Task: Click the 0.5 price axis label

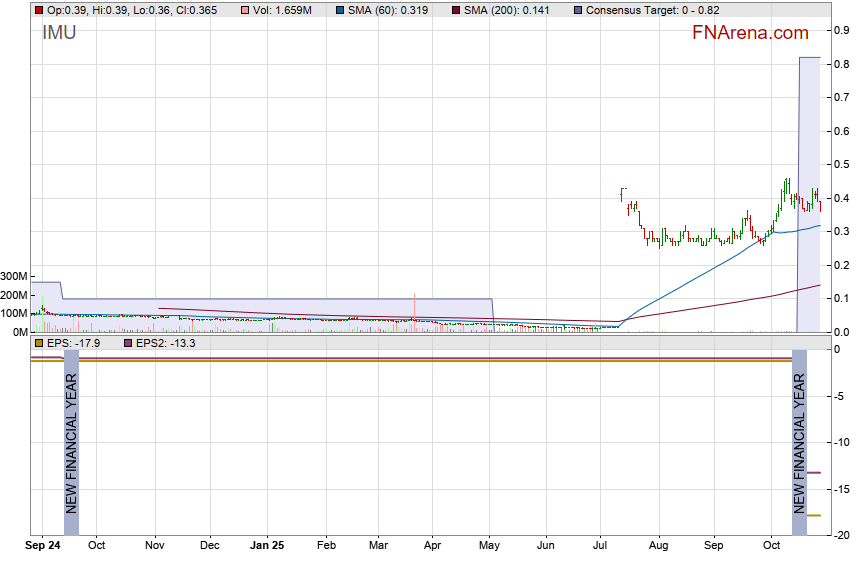Action: (843, 165)
